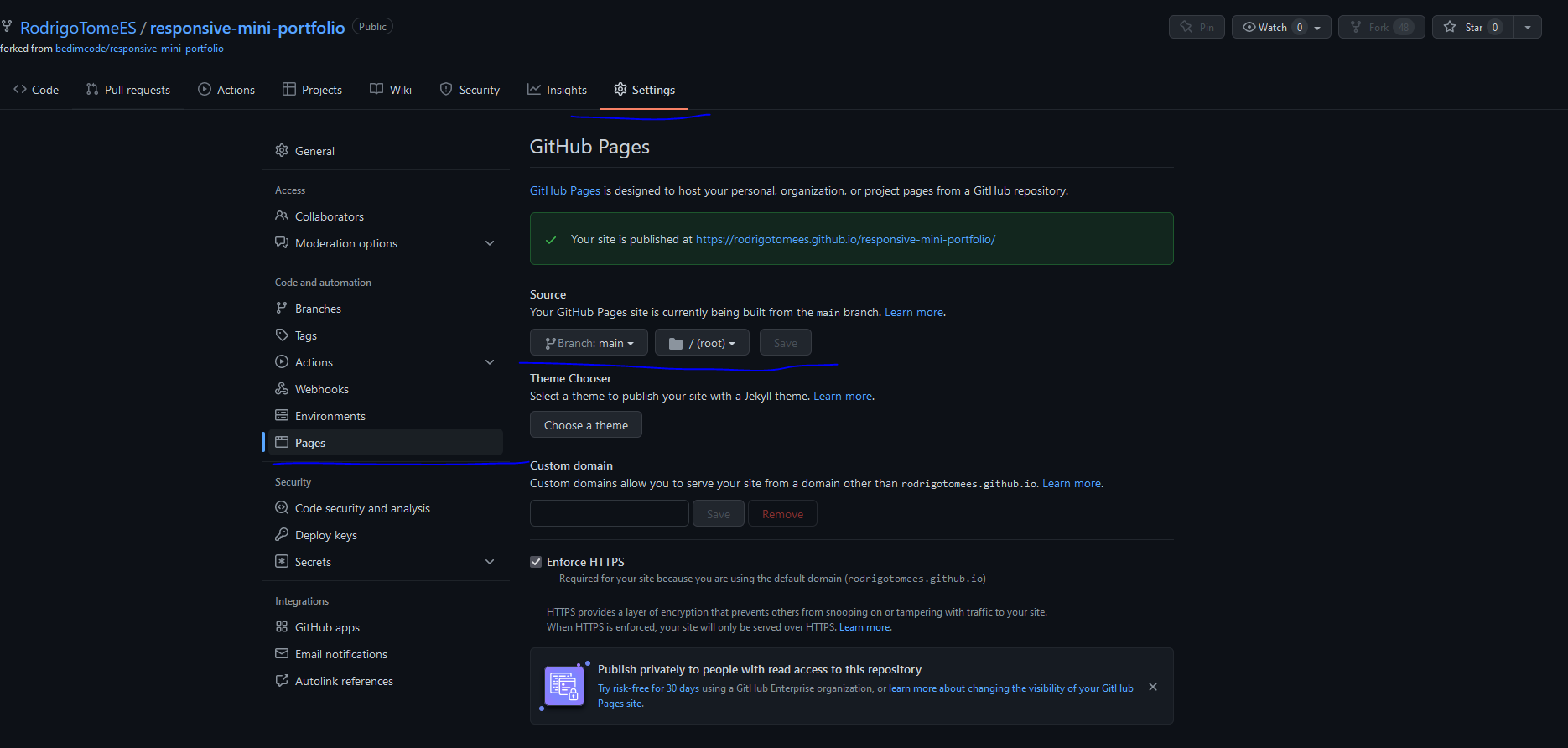The width and height of the screenshot is (1568, 748).
Task: Open the Pull requests tab
Action: point(127,90)
